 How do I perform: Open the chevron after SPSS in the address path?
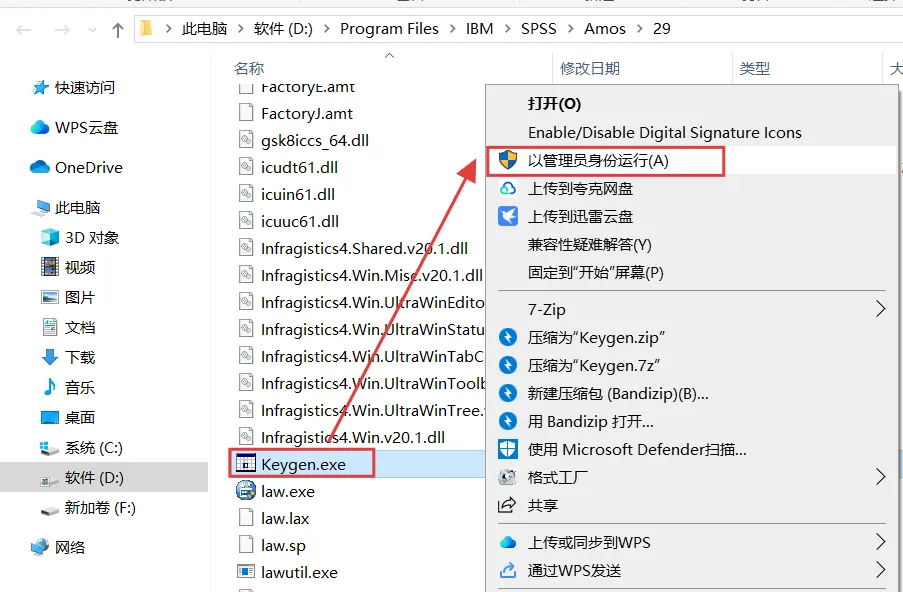pyautogui.click(x=571, y=29)
